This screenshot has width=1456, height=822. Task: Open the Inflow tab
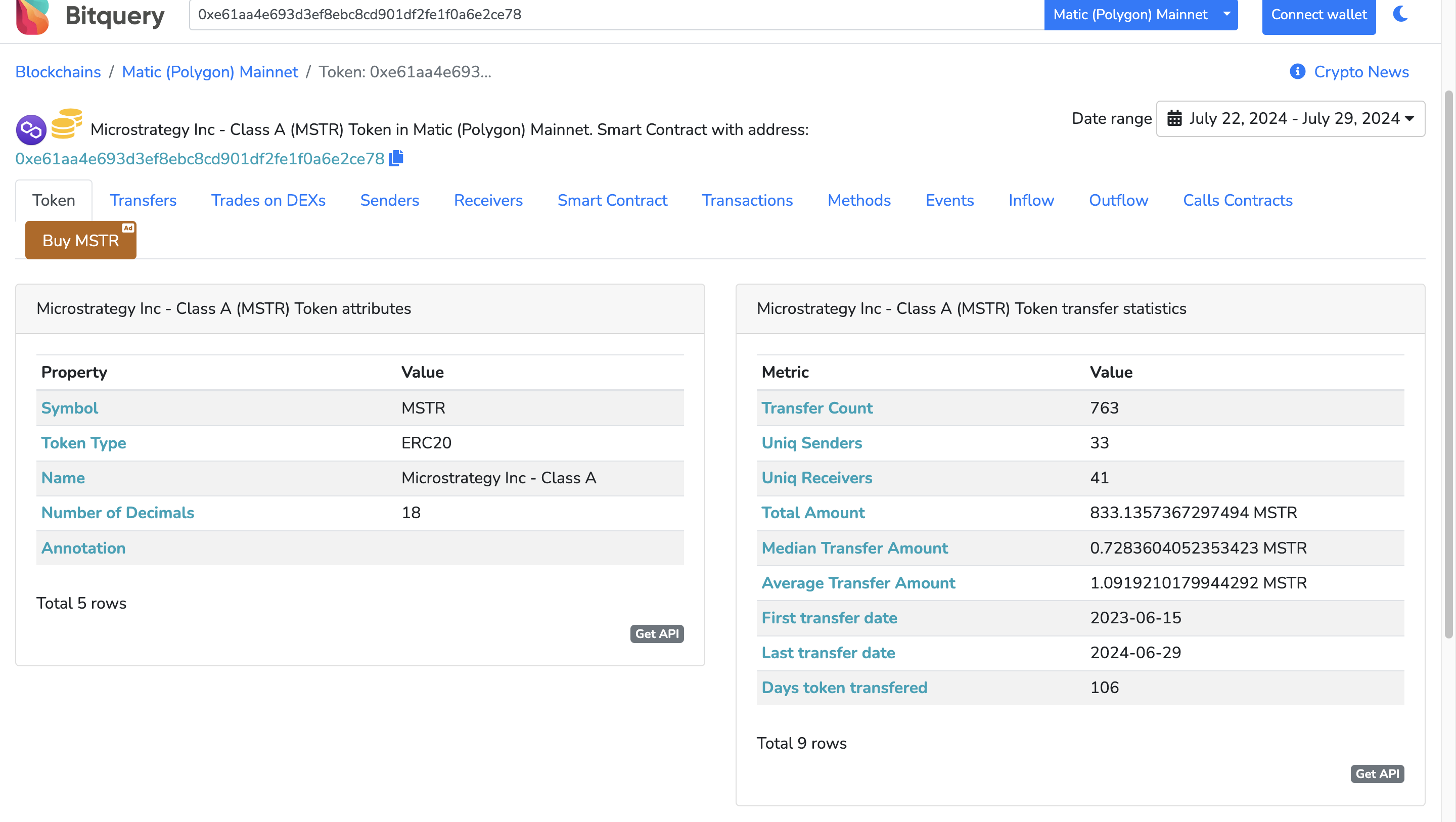click(1031, 200)
